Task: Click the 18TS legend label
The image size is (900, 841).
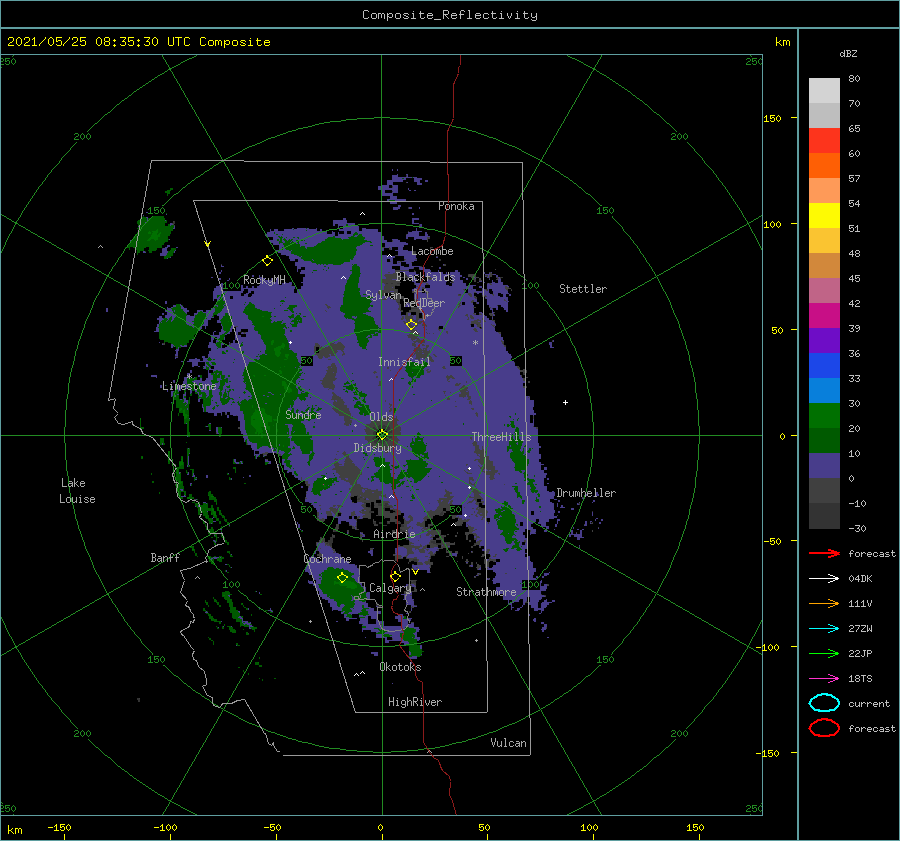Action: tap(860, 679)
